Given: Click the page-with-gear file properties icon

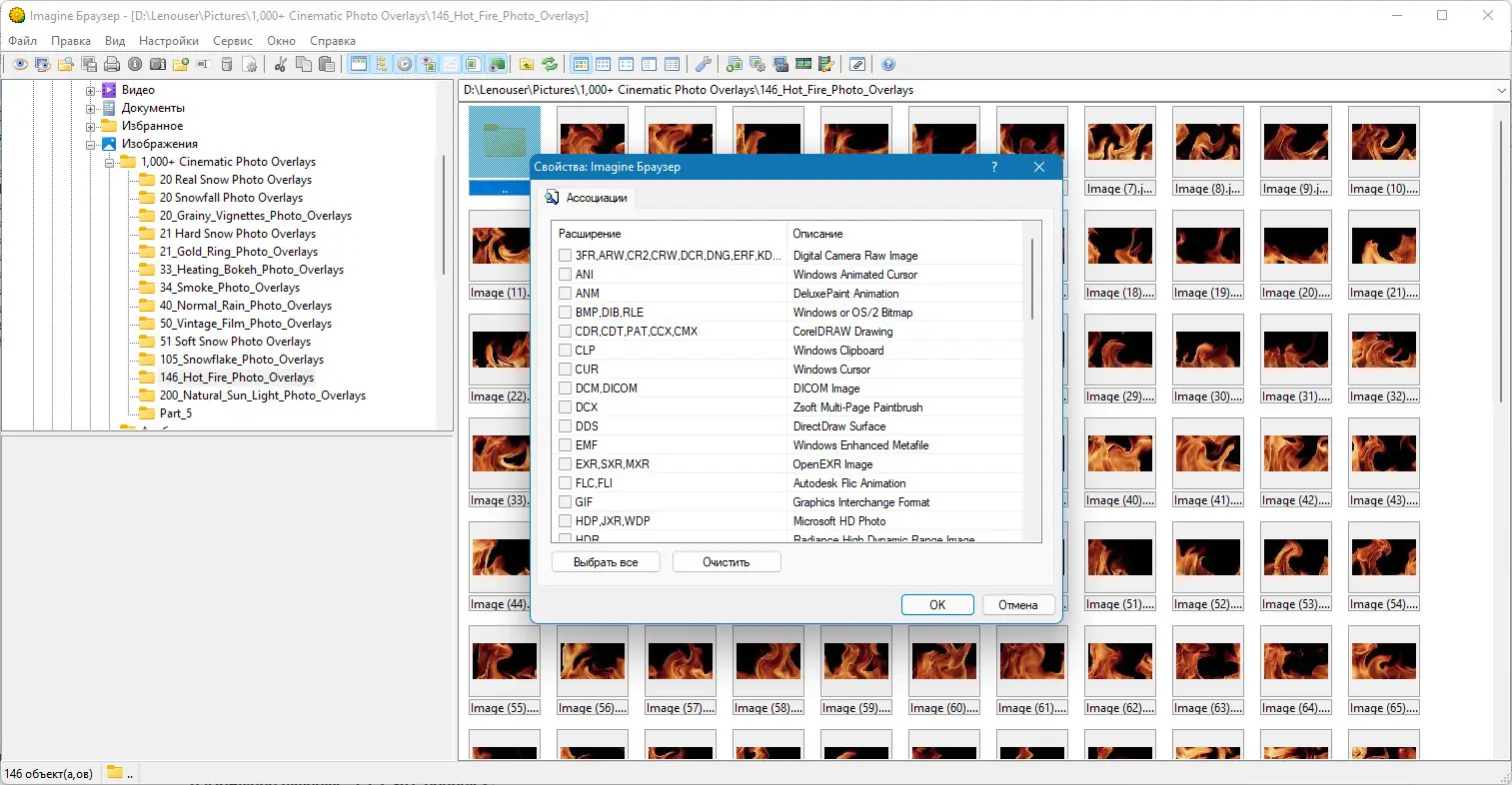Looking at the screenshot, I should pos(250,65).
